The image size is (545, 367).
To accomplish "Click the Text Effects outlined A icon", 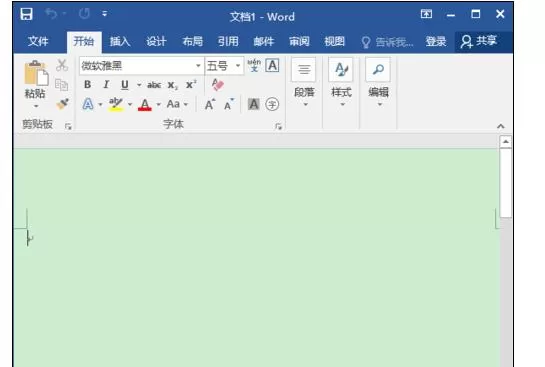I will pos(88,104).
